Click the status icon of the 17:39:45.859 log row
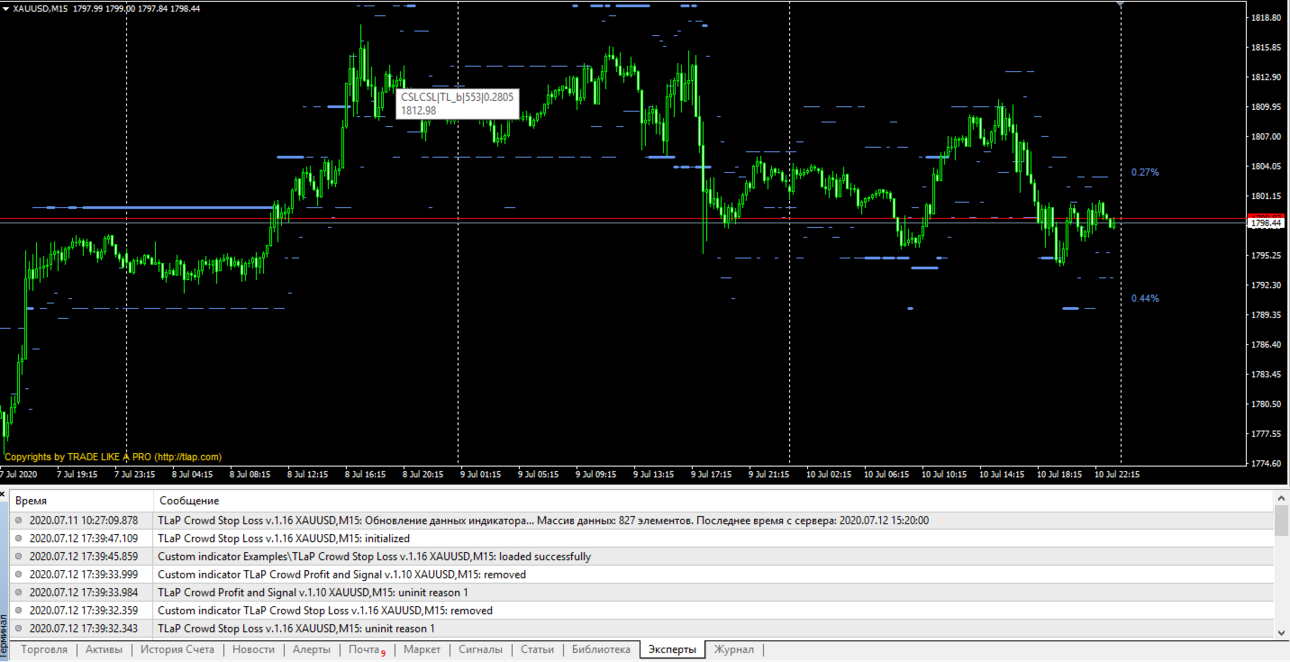The width and height of the screenshot is (1290, 662). [x=18, y=556]
